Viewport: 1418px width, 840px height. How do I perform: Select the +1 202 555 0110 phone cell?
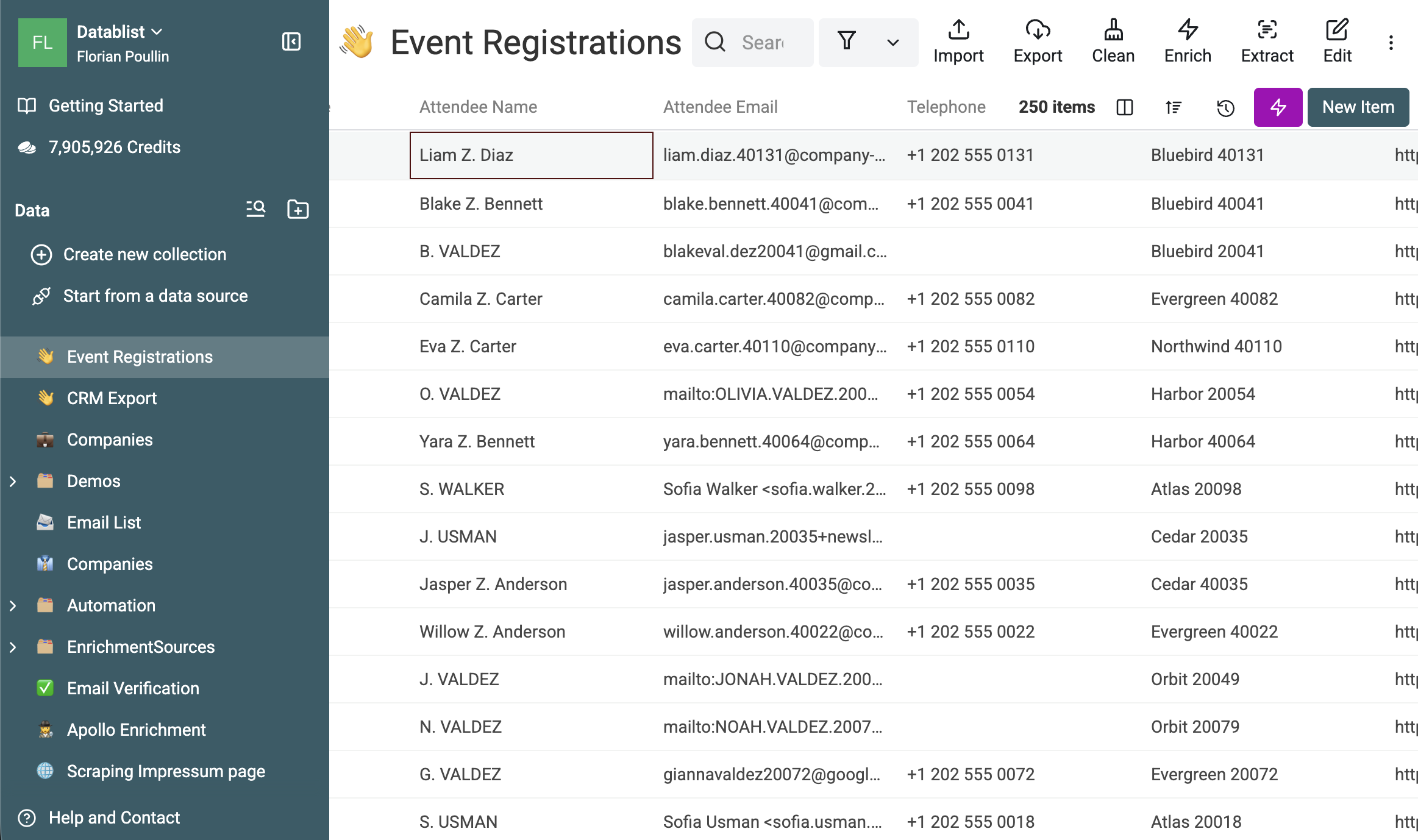tap(1019, 346)
